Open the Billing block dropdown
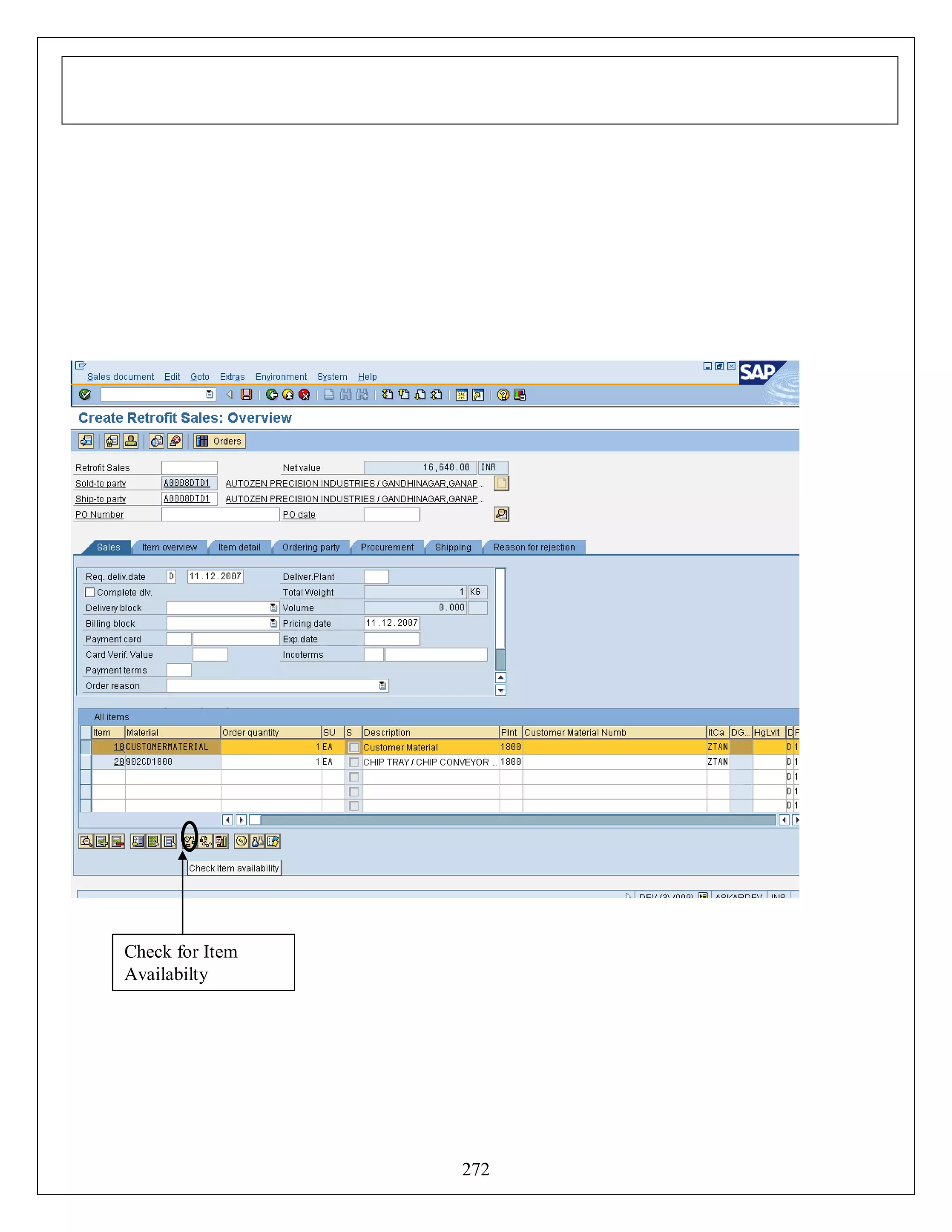 point(273,623)
